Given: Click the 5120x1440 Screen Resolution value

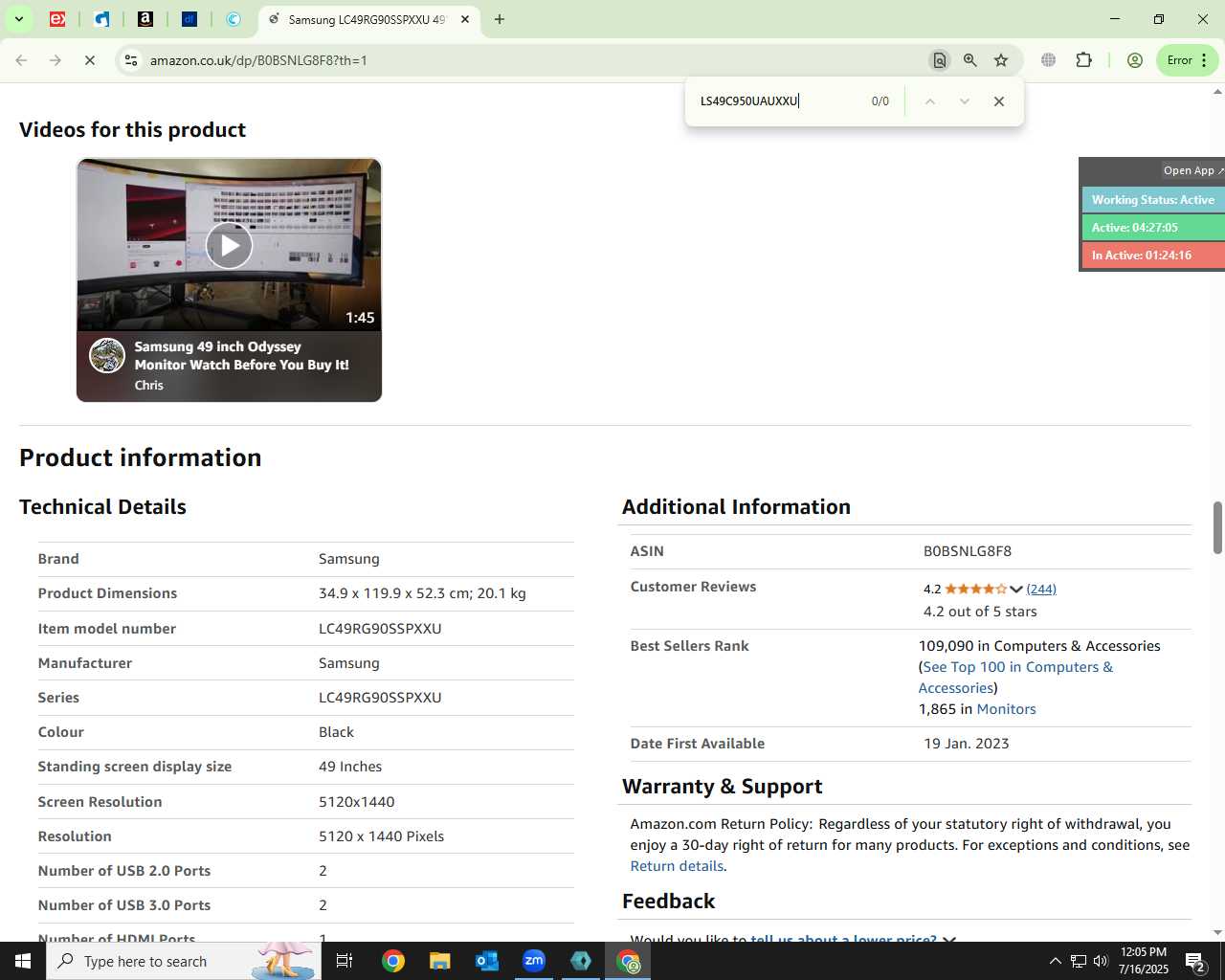Looking at the screenshot, I should [x=357, y=802].
